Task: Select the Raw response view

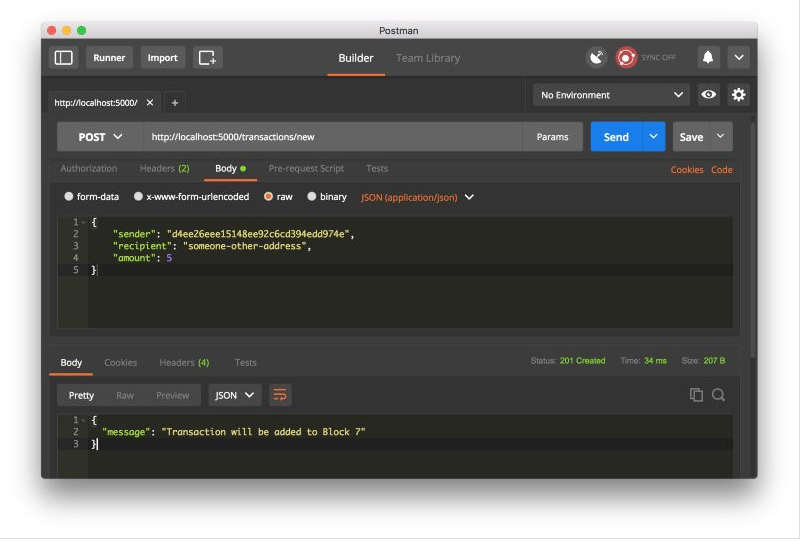Action: tap(125, 395)
